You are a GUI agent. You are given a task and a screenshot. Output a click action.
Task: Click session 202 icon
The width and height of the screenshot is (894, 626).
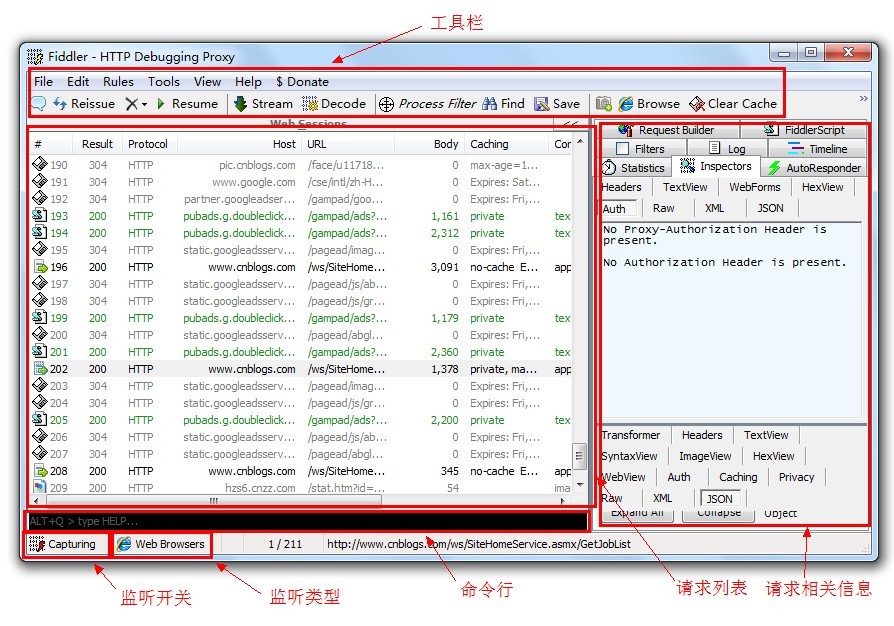pyautogui.click(x=40, y=368)
